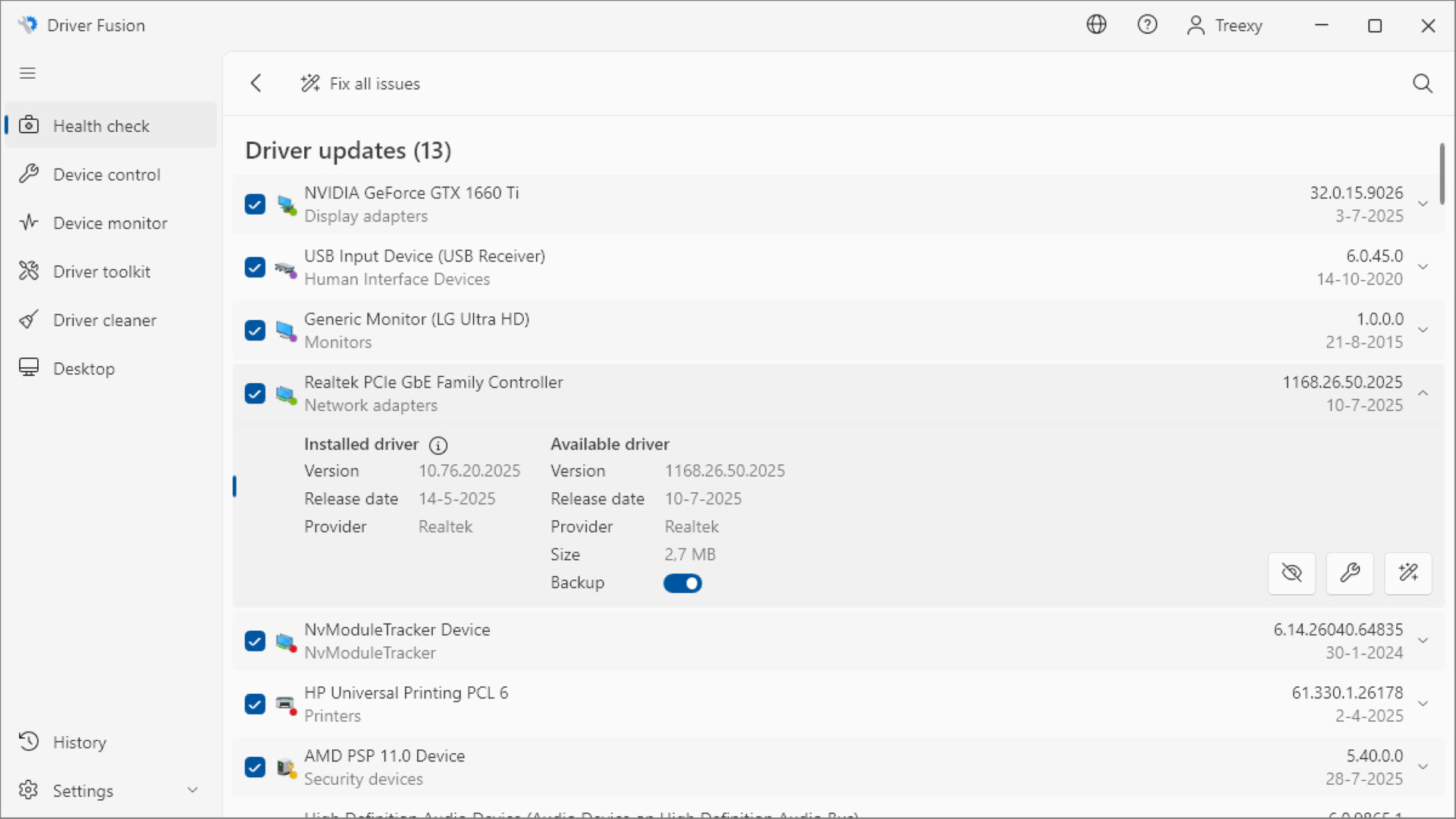Click Fix all issues button

[360, 83]
